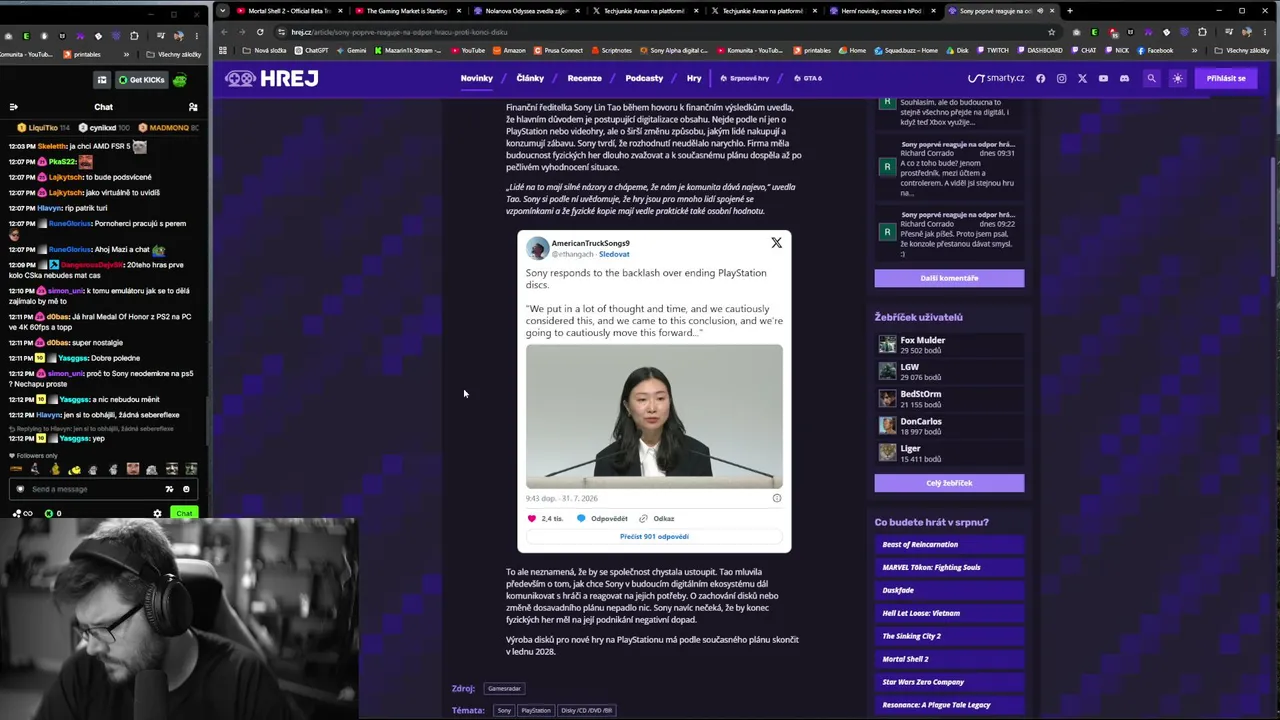The height and width of the screenshot is (720, 1280).
Task: Collapse the Kick chat panel
Action: point(13,107)
